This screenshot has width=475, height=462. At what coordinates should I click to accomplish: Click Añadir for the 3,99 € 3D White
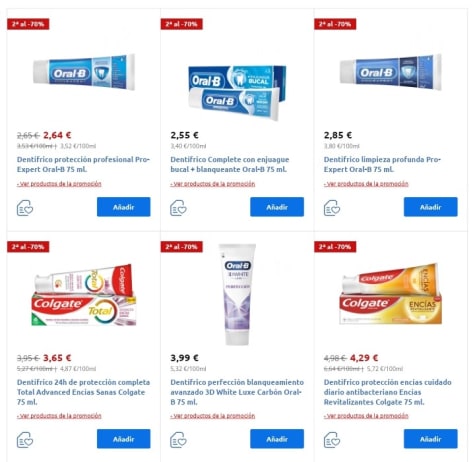tap(277, 439)
